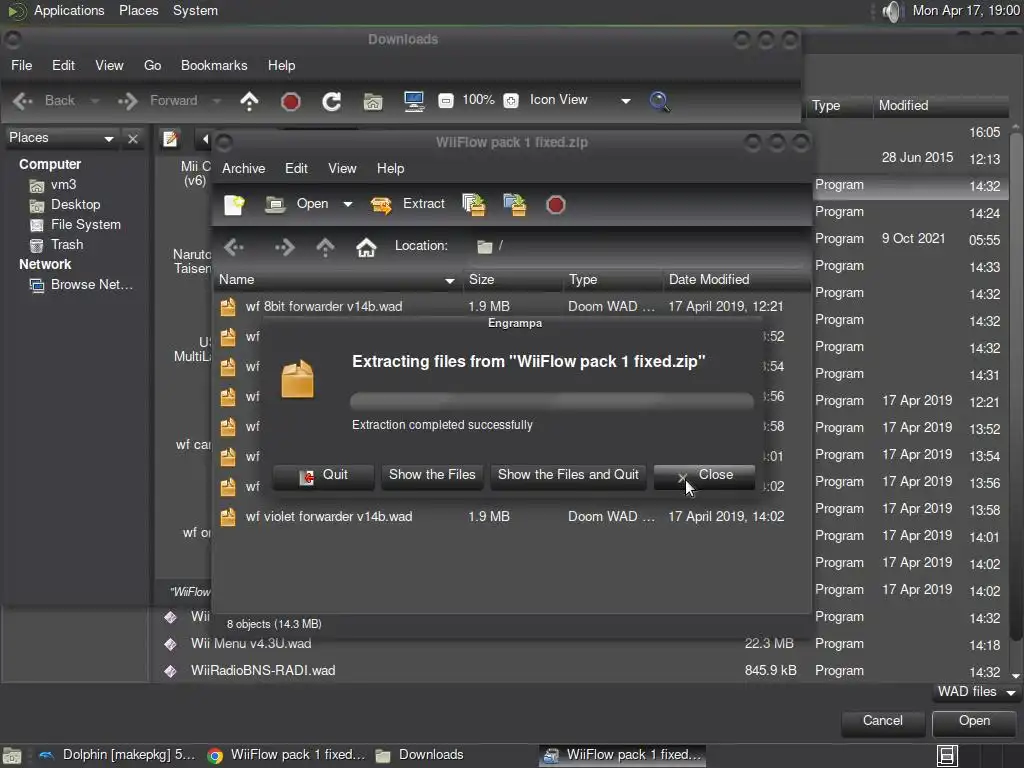Viewport: 1024px width, 768px height.
Task: Click the edit location pencil icon
Action: pos(170,138)
